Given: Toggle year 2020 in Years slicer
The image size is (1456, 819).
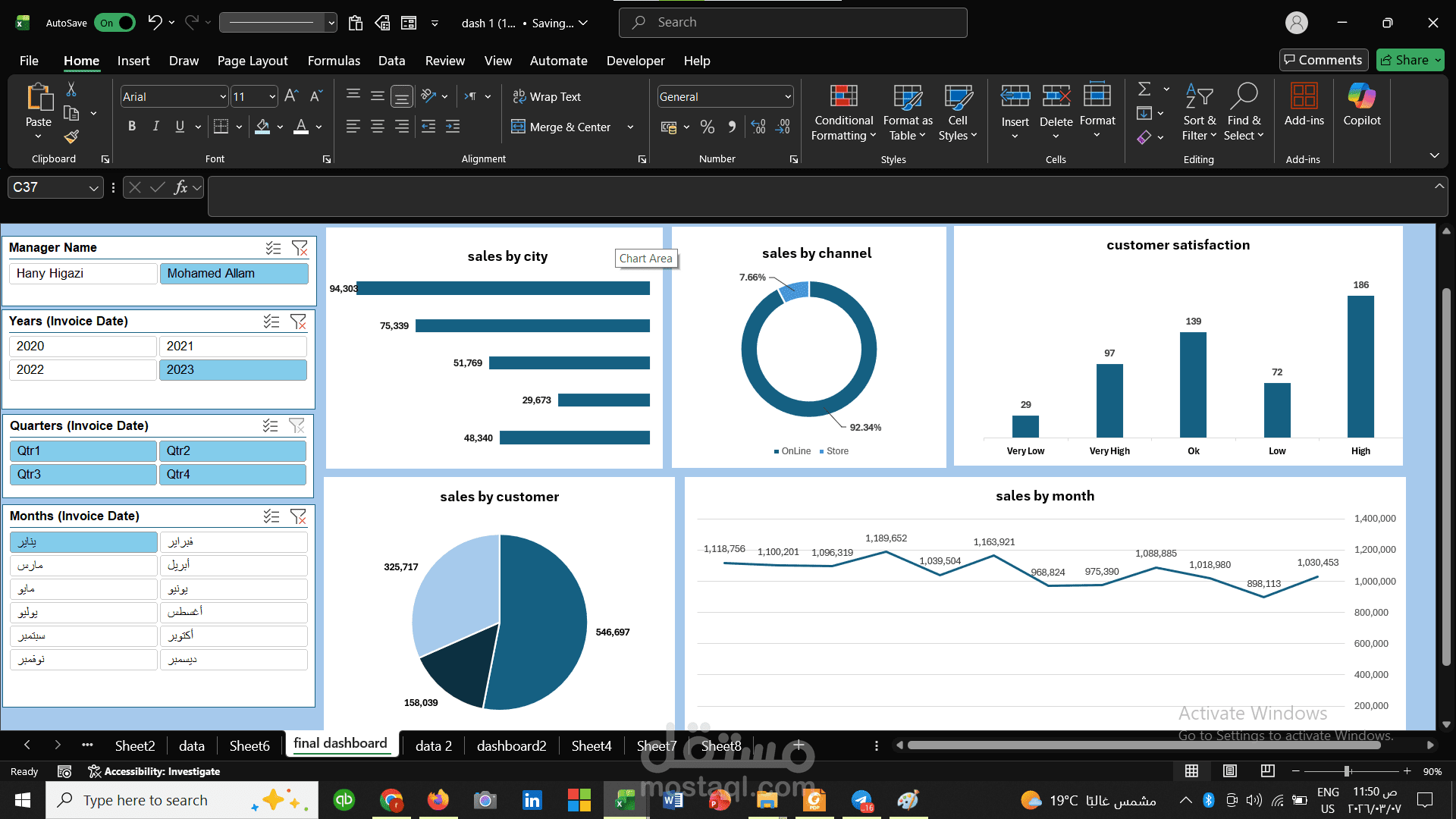Looking at the screenshot, I should pyautogui.click(x=83, y=346).
